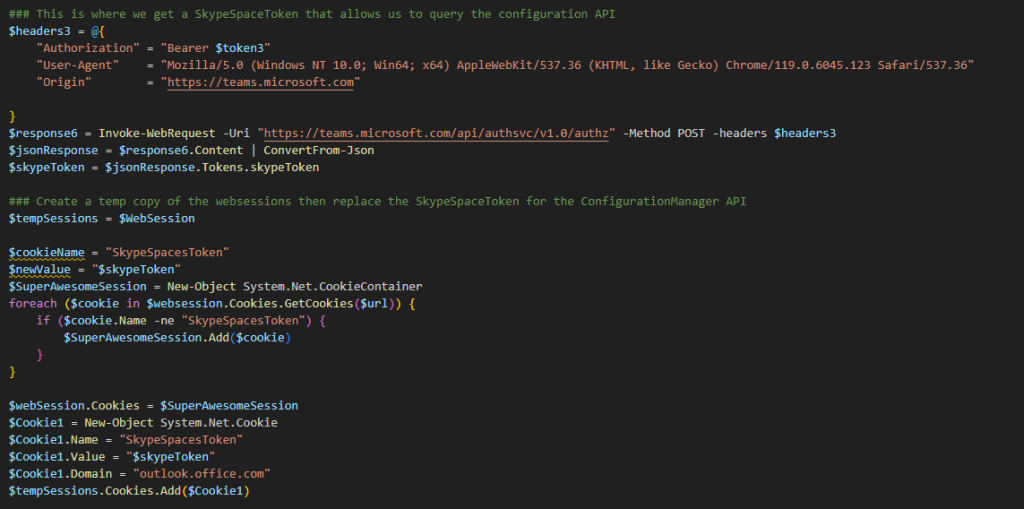Click the comment about temp copy of websessions

377,201
